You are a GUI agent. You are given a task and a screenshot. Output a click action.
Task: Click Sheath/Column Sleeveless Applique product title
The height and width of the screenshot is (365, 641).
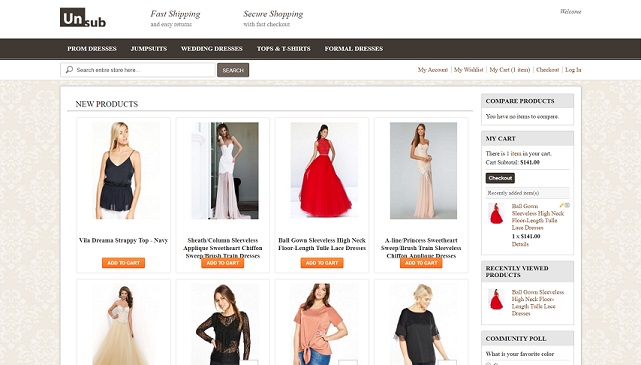(x=223, y=248)
